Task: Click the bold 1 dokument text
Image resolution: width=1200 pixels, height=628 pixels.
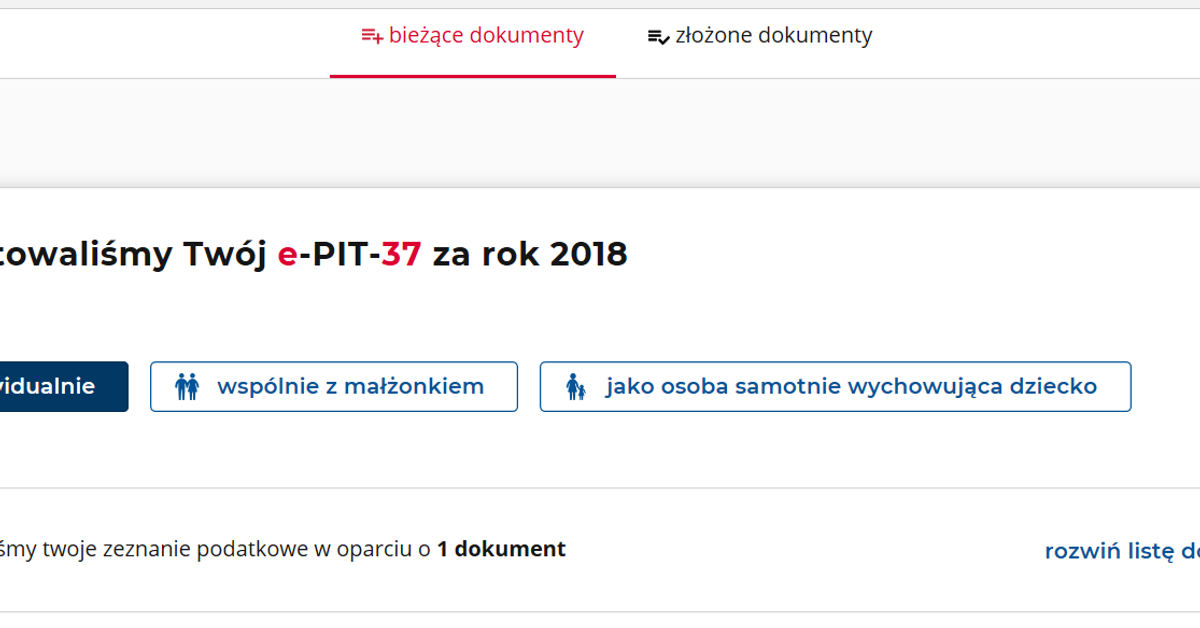Action: pos(501,549)
